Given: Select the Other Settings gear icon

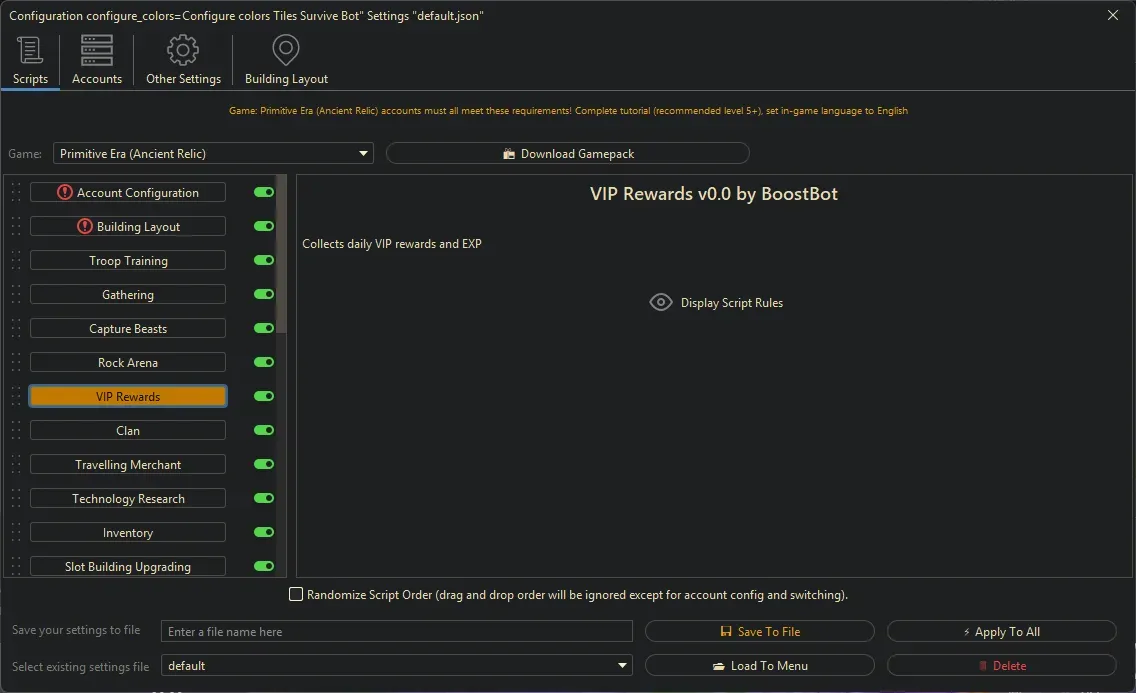Looking at the screenshot, I should pos(183,49).
